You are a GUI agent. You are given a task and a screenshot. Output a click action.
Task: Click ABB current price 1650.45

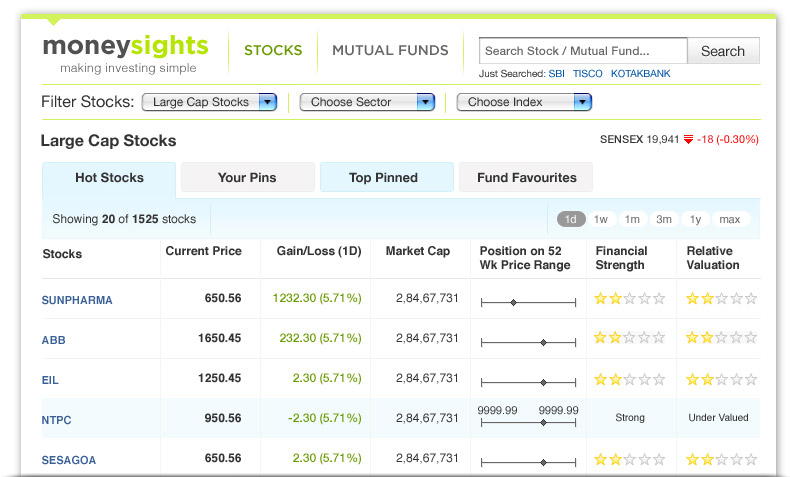coord(220,338)
